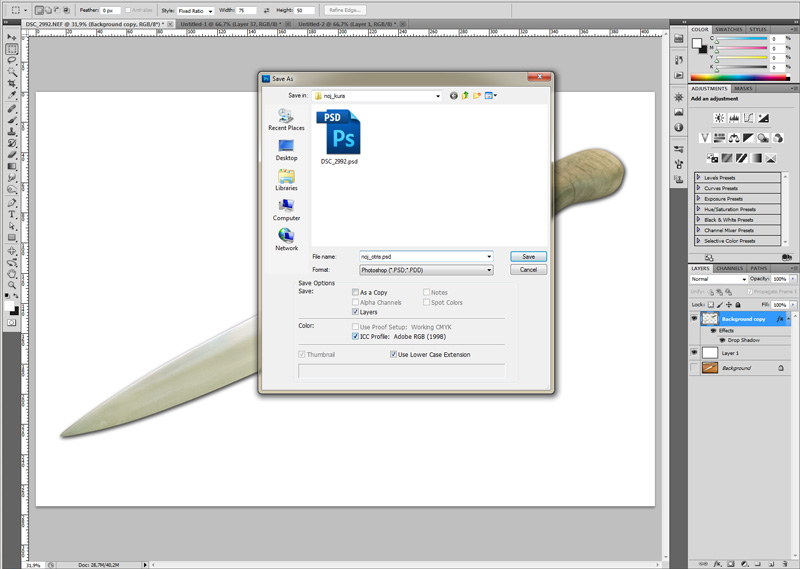Click the Black & White adjustment icon

click(748, 138)
